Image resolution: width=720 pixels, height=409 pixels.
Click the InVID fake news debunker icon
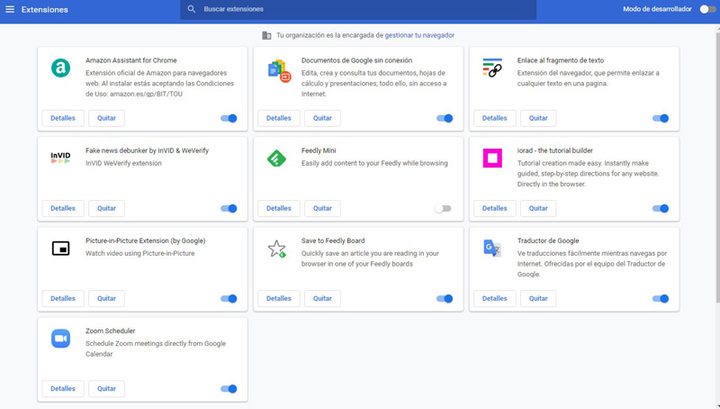pos(61,158)
